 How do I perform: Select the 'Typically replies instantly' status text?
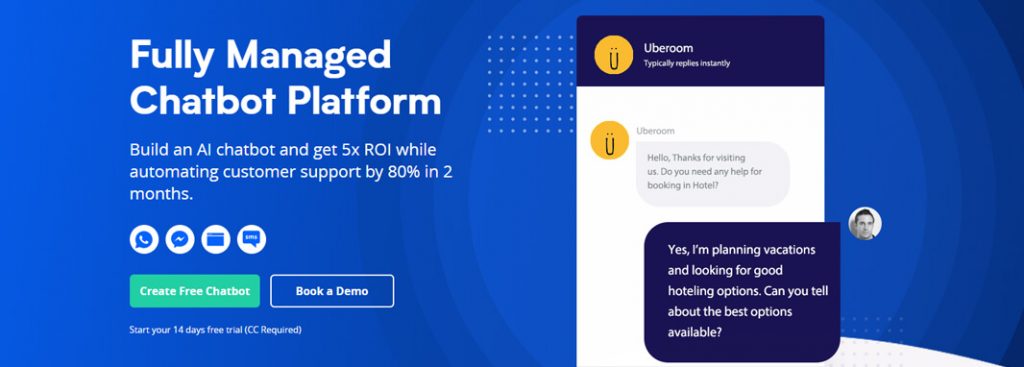[x=686, y=64]
